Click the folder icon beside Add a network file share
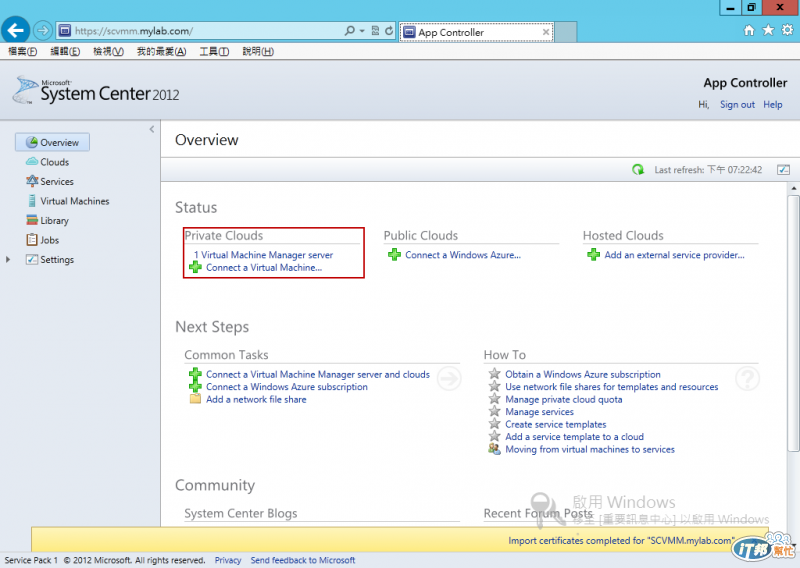 pos(195,399)
